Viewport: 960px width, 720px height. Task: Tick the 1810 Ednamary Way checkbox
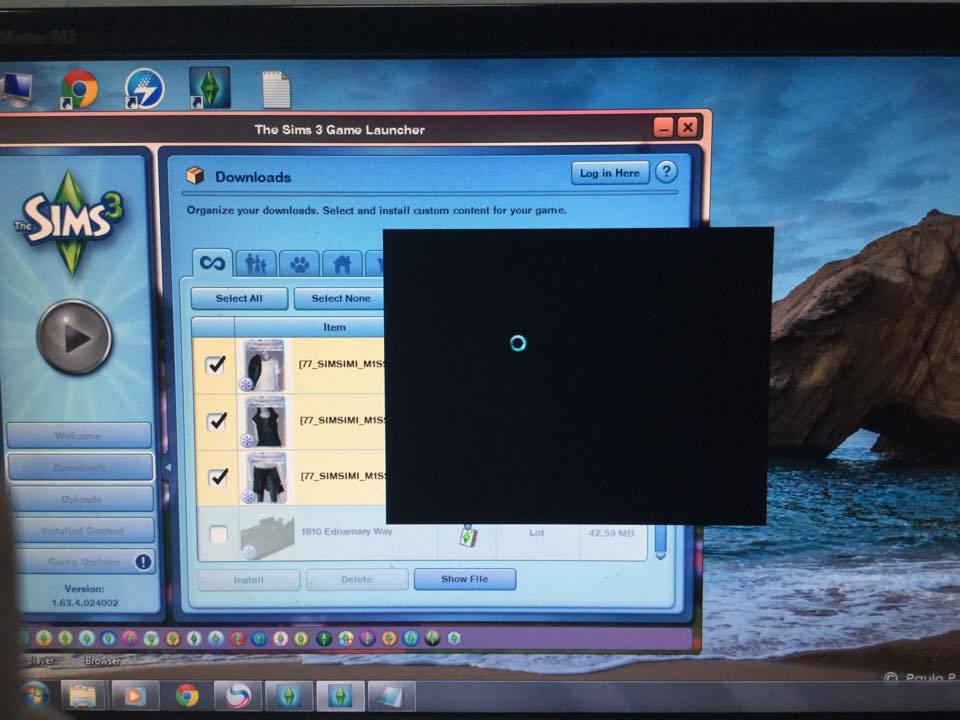point(219,534)
